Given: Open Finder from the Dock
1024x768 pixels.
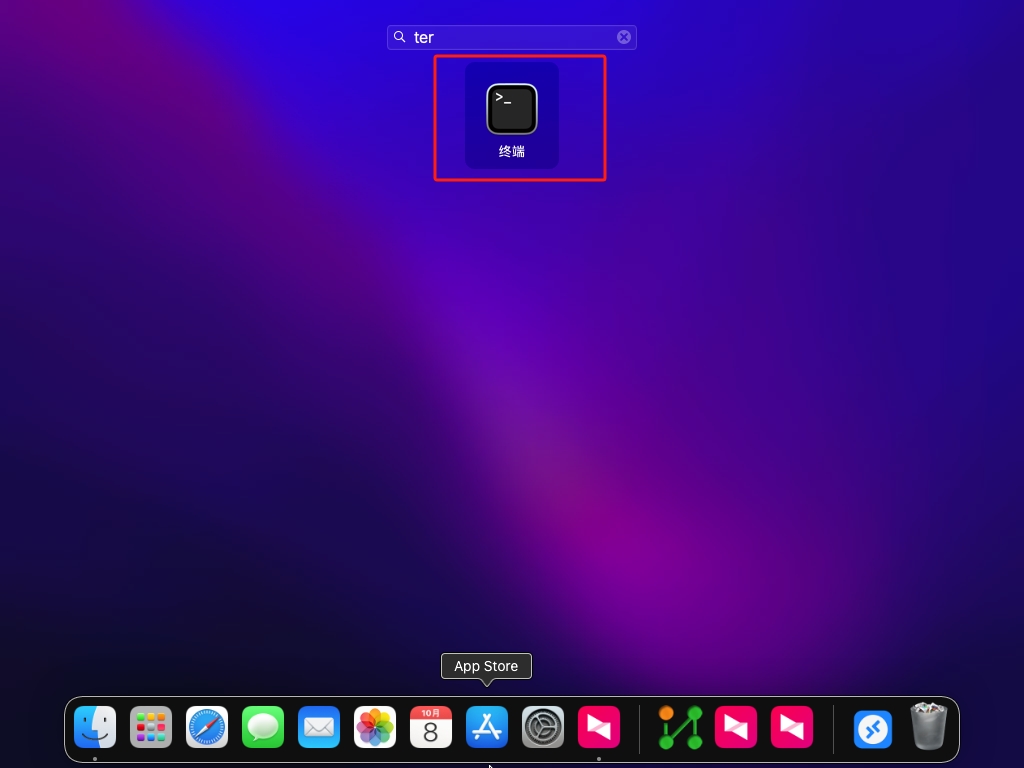Looking at the screenshot, I should [x=95, y=727].
